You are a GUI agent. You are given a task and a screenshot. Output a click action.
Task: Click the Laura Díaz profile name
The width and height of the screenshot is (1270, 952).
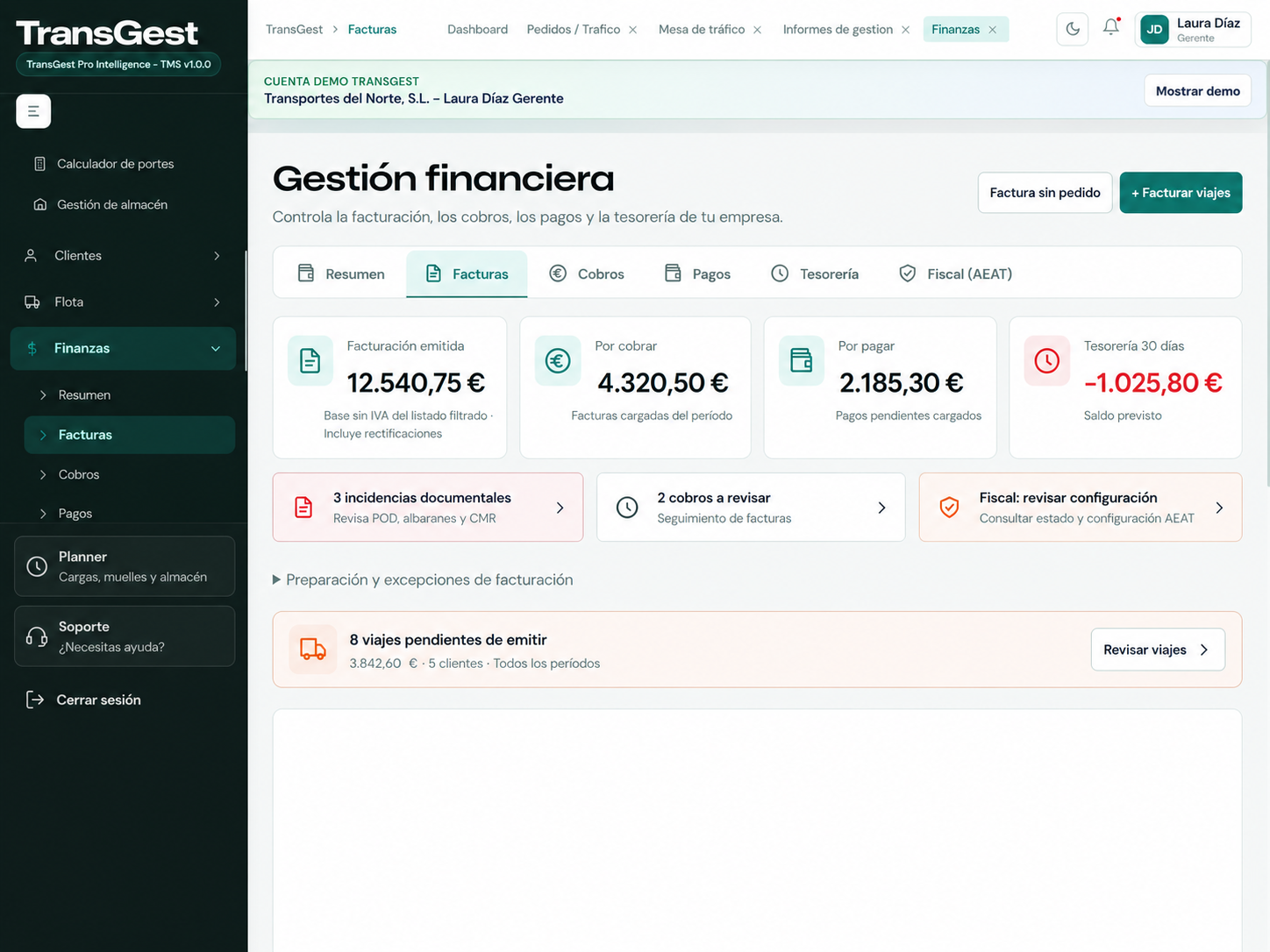(1209, 24)
